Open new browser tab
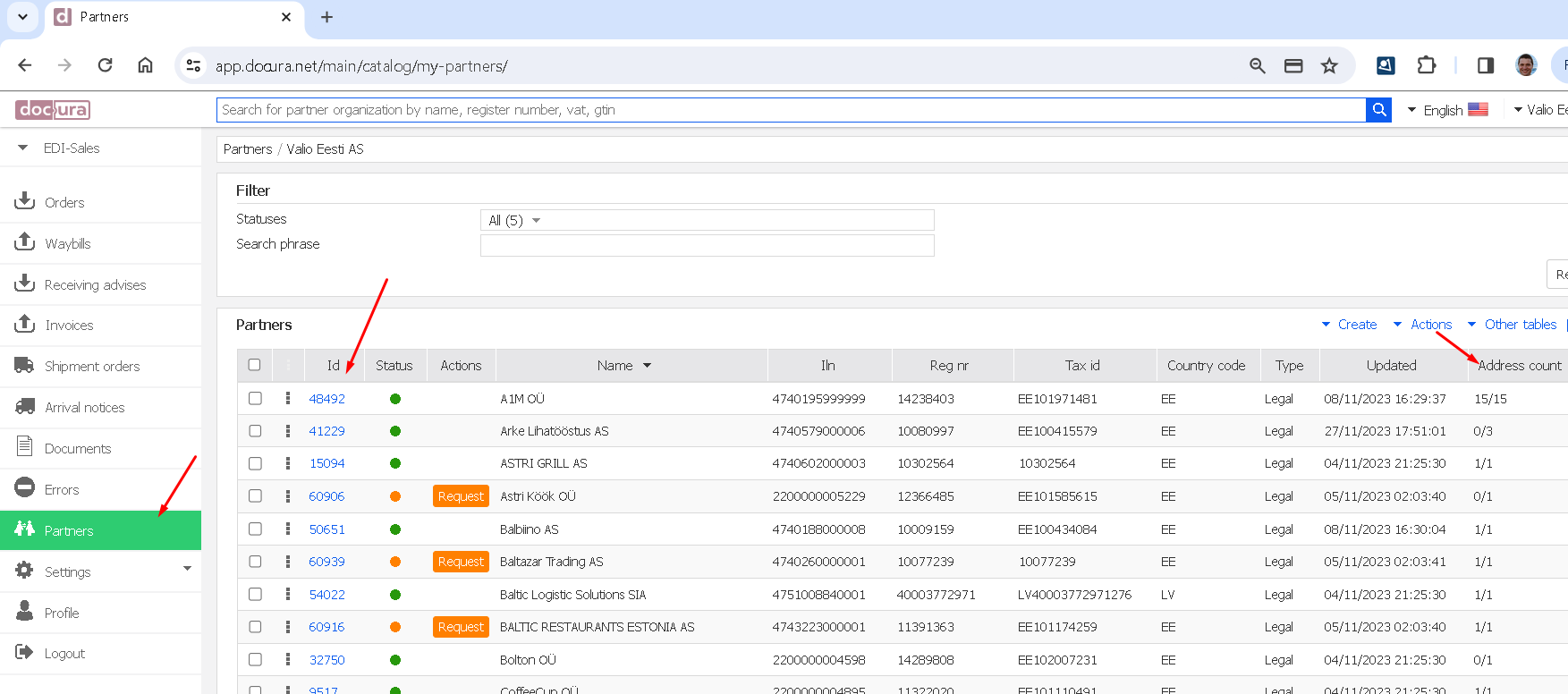The image size is (1568, 694). point(326,17)
